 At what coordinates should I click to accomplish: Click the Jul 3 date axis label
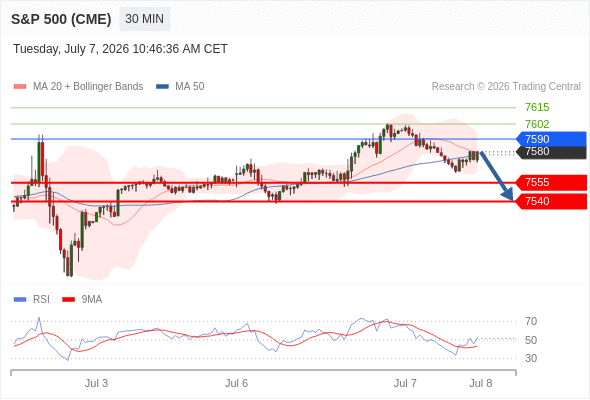[x=96, y=383]
